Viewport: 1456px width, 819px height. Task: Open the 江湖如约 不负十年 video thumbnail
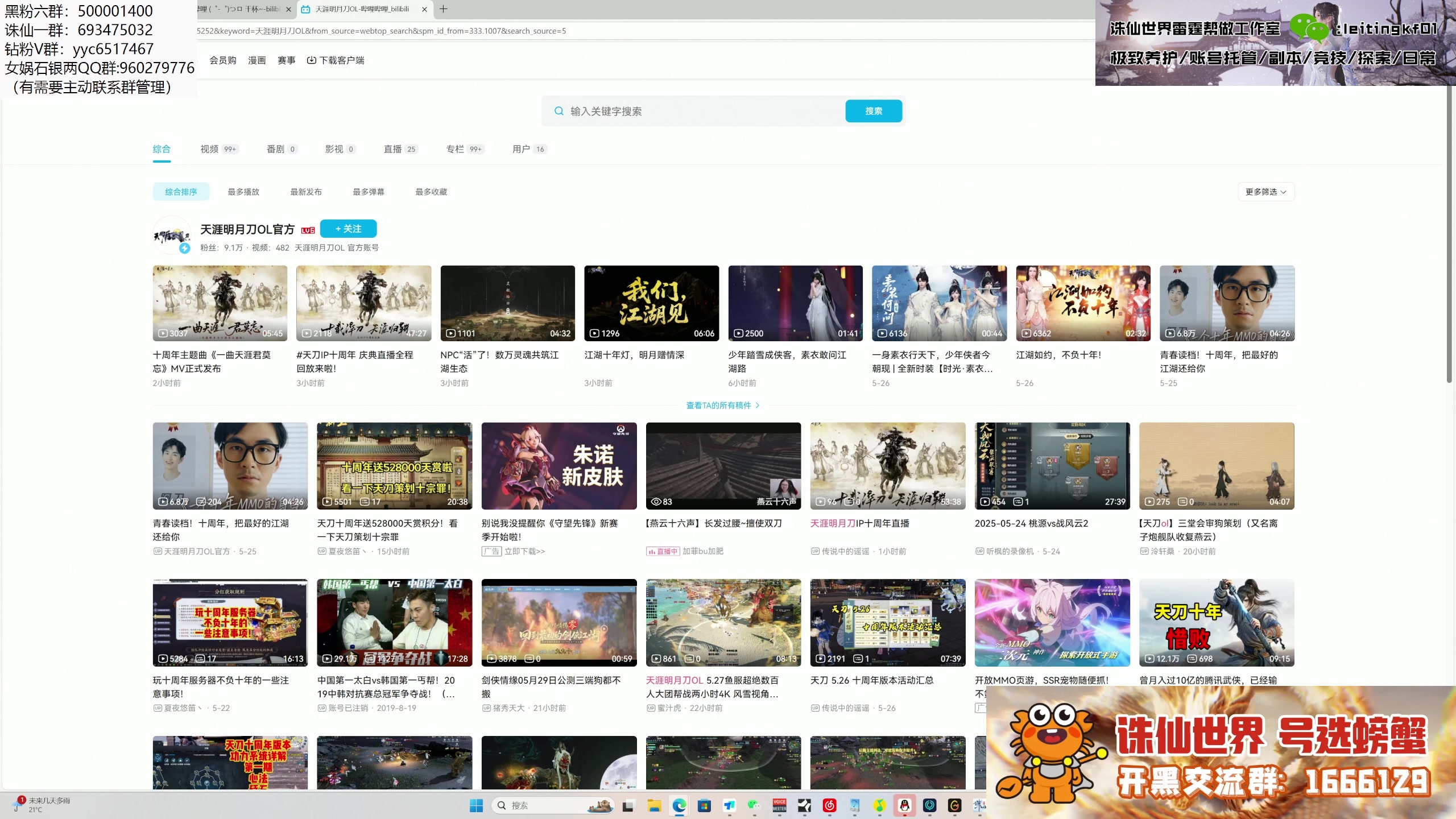click(x=1083, y=303)
